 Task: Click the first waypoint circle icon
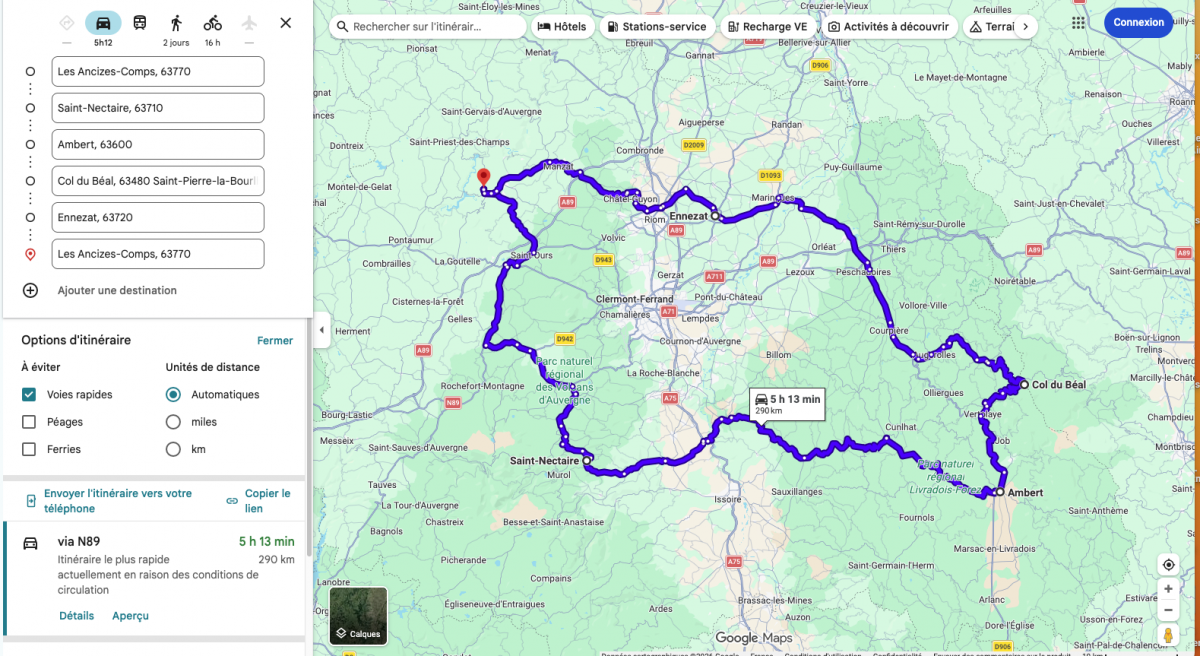tap(30, 71)
